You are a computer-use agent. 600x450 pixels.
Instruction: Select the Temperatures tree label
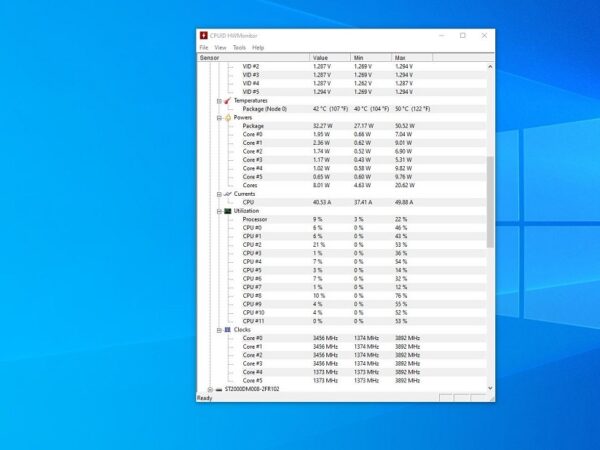click(x=251, y=101)
